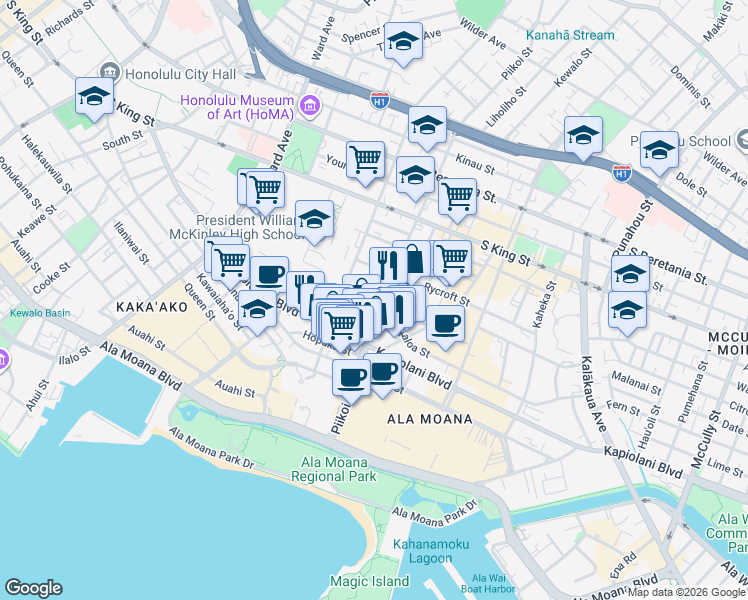Viewport: 748px width, 600px height.
Task: Select the Malanai St label
Action: point(636,383)
